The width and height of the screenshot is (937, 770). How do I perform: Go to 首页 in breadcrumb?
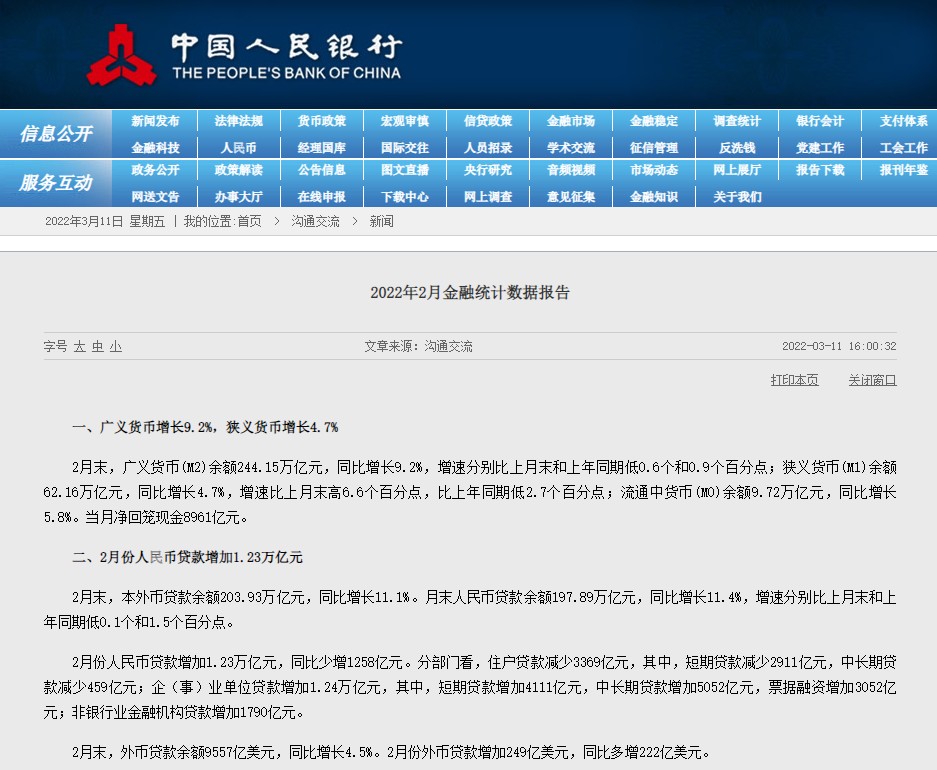[249, 222]
